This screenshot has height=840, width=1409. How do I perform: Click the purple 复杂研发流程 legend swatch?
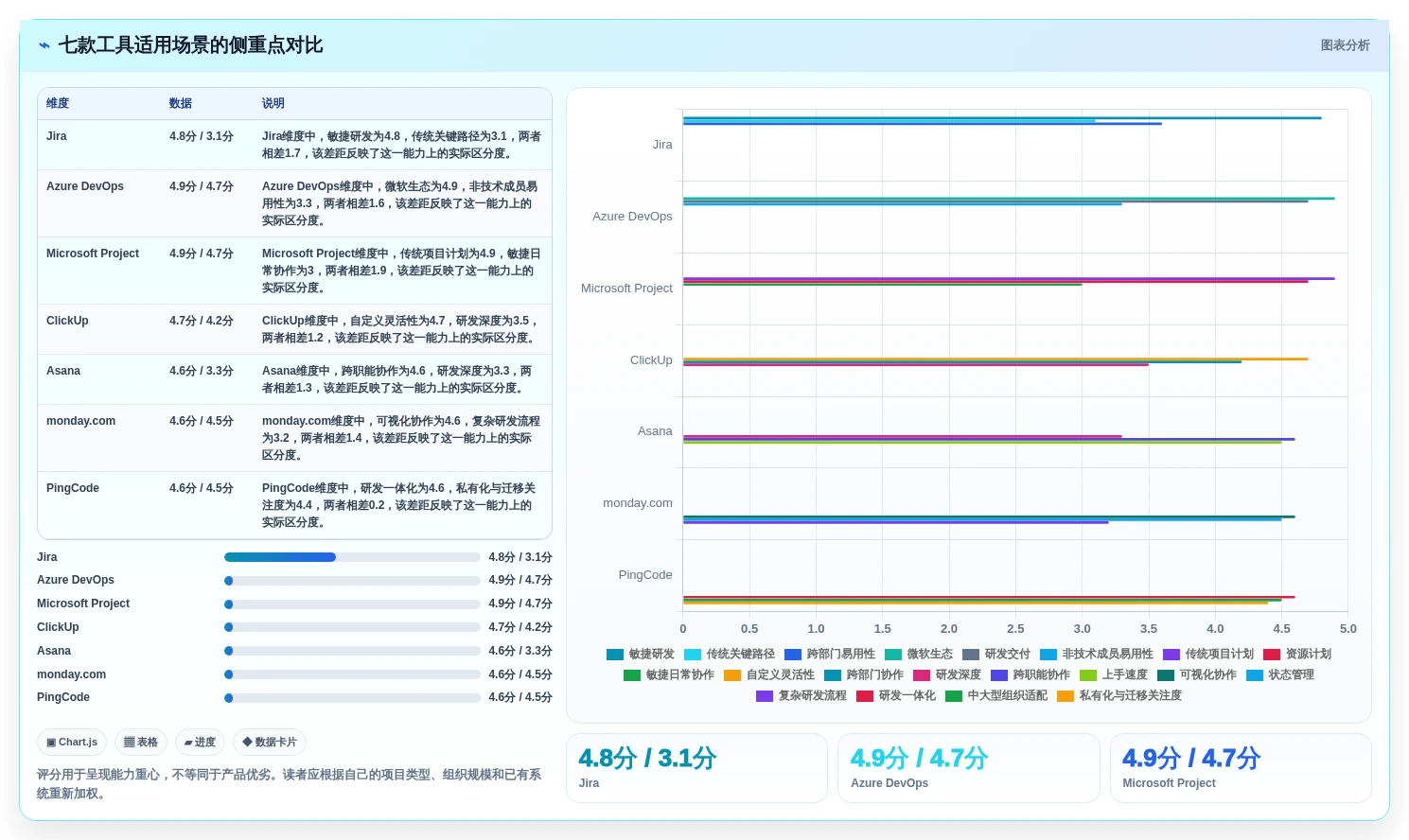765,696
